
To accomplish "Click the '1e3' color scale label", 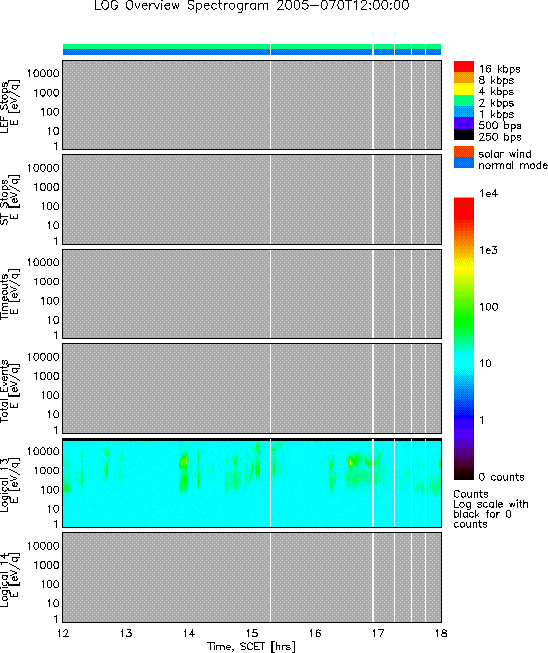I will click(x=488, y=250).
